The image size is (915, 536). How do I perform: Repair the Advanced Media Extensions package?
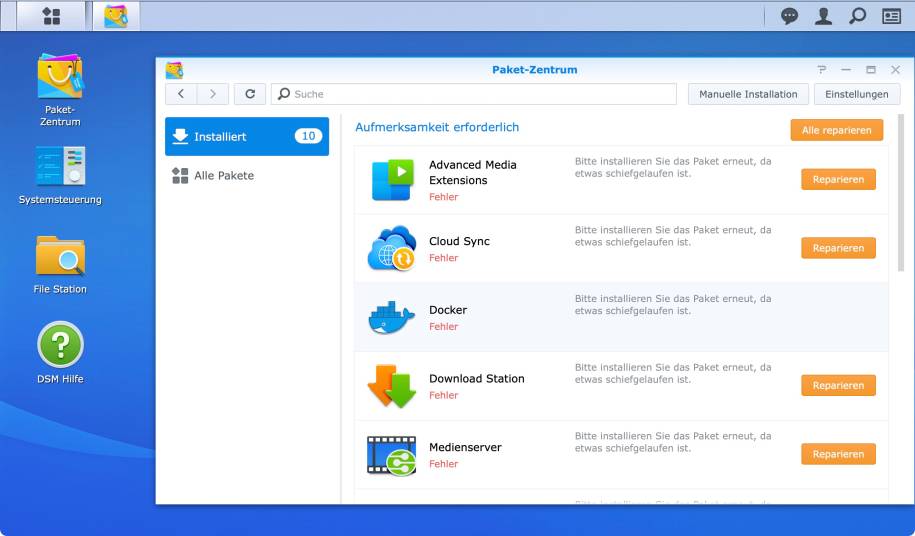pyautogui.click(x=838, y=180)
